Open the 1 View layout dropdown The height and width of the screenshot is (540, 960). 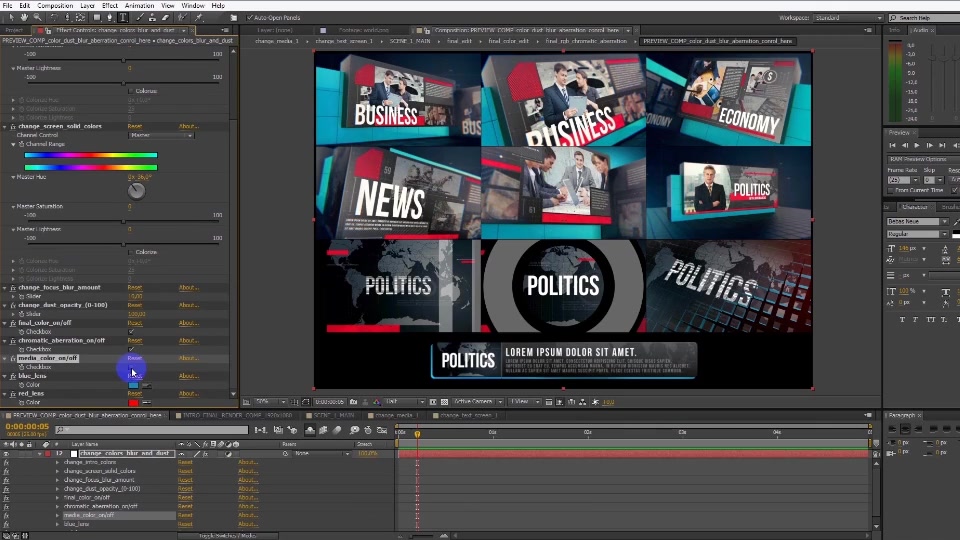tap(525, 402)
